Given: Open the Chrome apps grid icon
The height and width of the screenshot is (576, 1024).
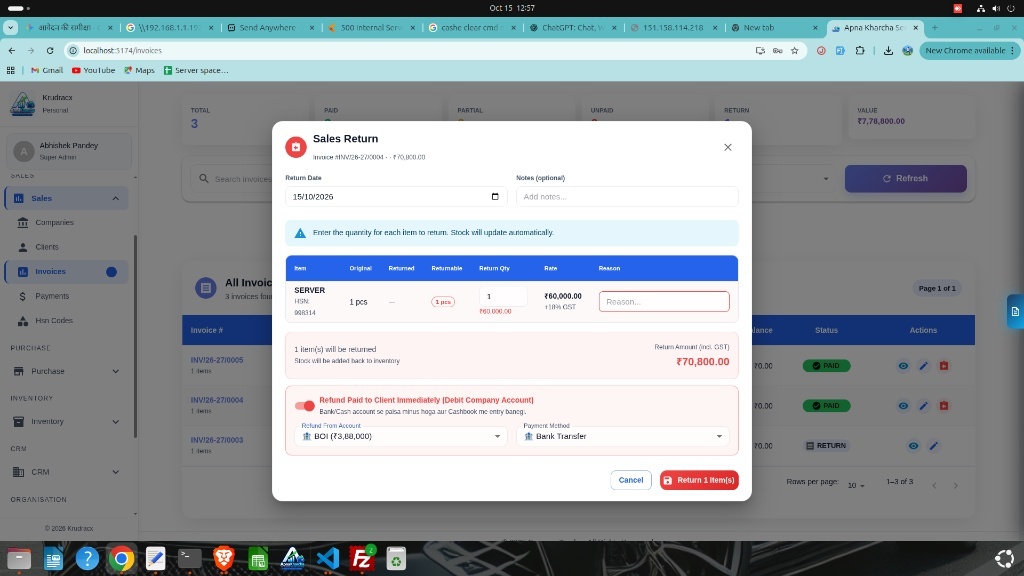Looking at the screenshot, I should pyautogui.click(x=10, y=71).
